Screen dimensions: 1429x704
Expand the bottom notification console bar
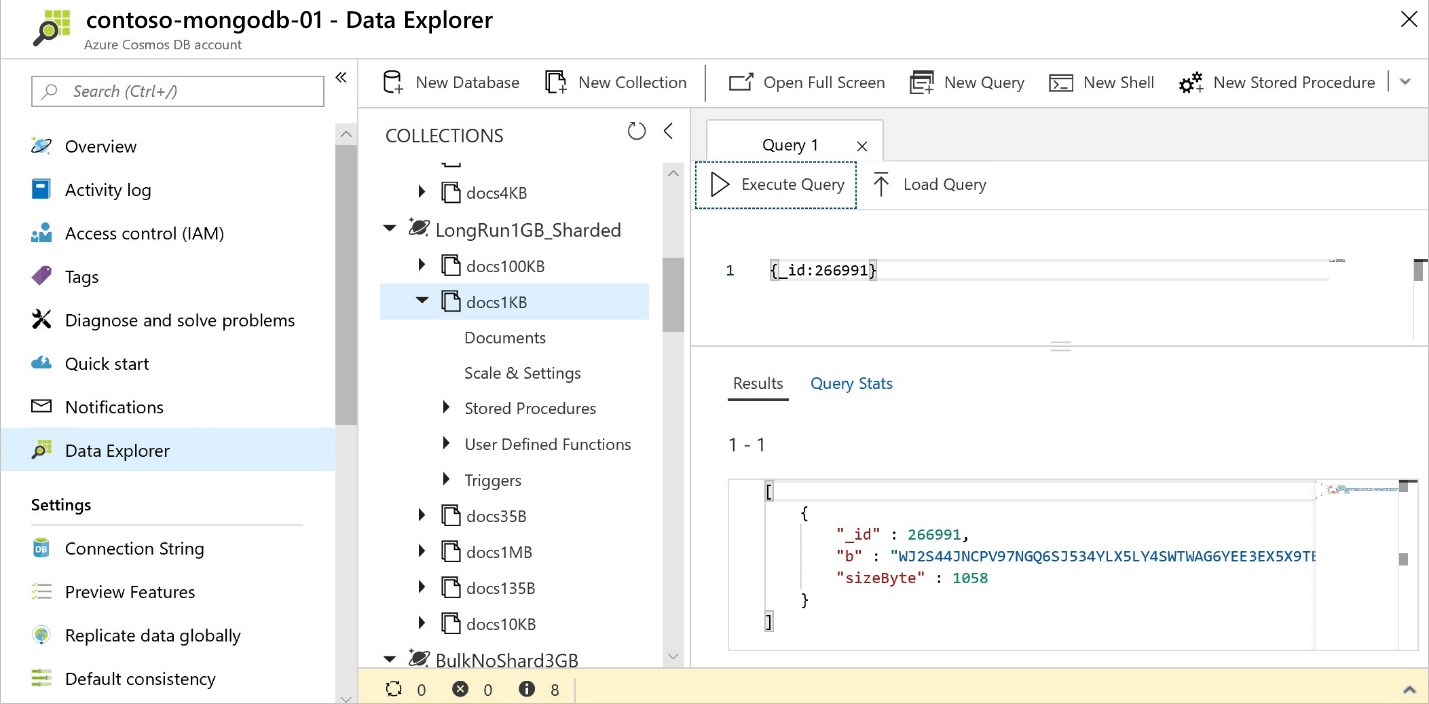[1409, 689]
